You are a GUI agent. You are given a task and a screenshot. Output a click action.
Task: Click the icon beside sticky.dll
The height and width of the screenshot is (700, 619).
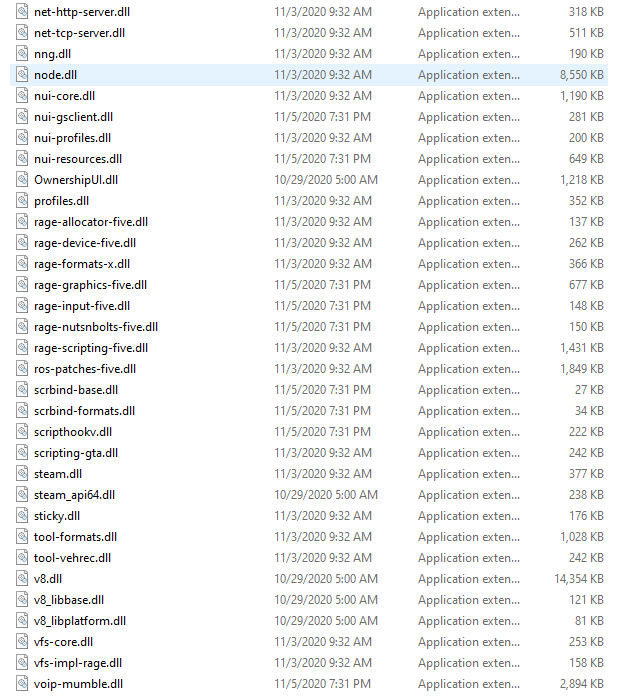[x=22, y=515]
